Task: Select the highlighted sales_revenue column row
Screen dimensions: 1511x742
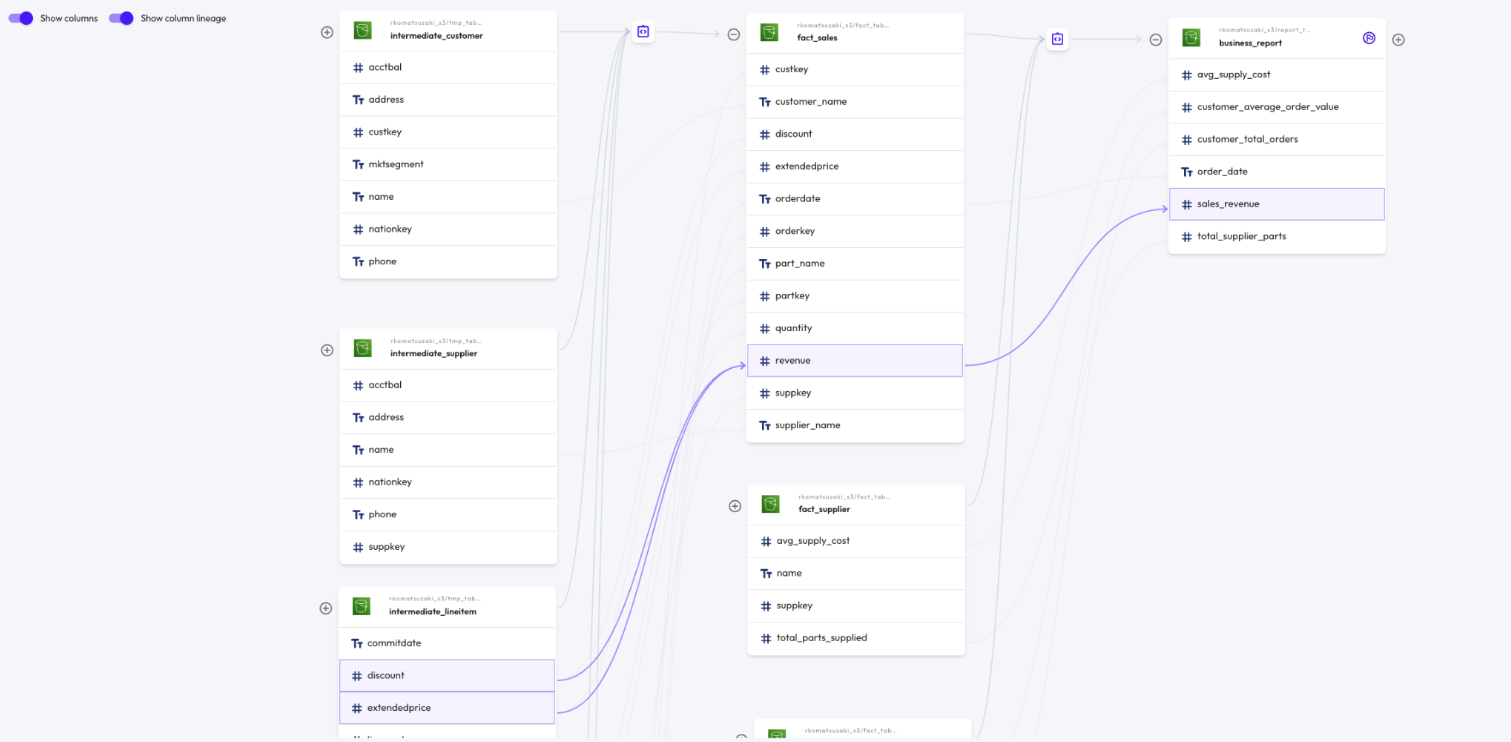Action: click(x=1277, y=203)
